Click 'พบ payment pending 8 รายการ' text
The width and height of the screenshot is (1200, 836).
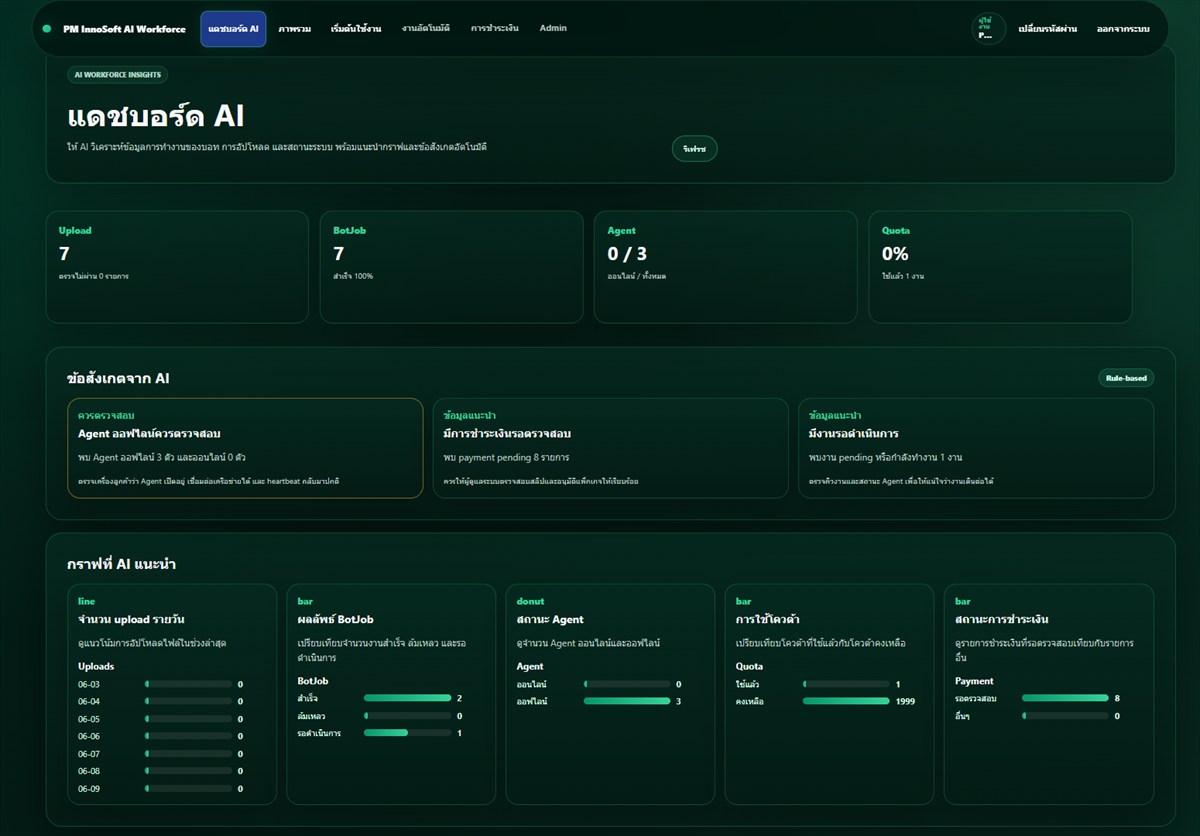pyautogui.click(x=506, y=457)
